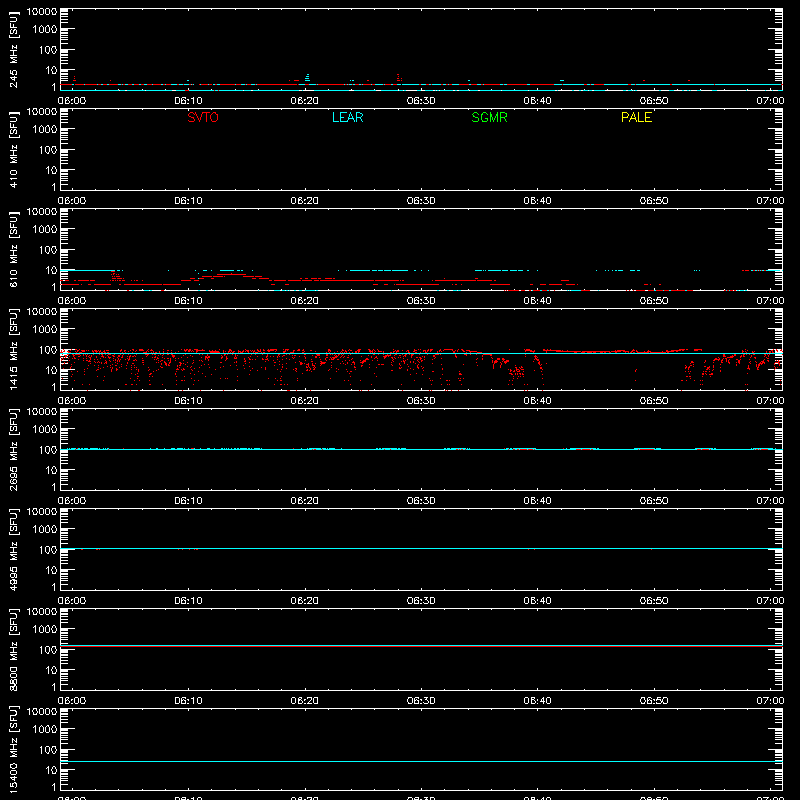Click the 100 tick label on 2695 MHz axis
800x800 pixels.
click(x=48, y=450)
